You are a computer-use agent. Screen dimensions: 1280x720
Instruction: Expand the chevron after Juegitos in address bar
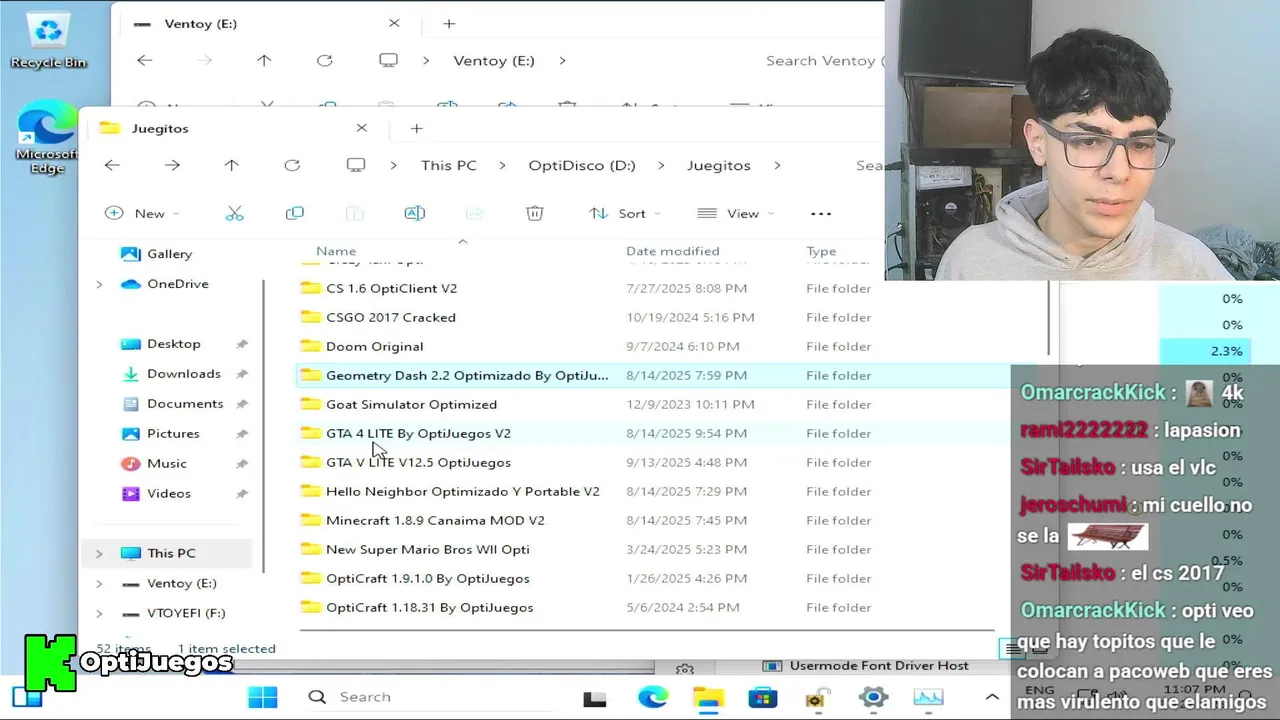[777, 165]
